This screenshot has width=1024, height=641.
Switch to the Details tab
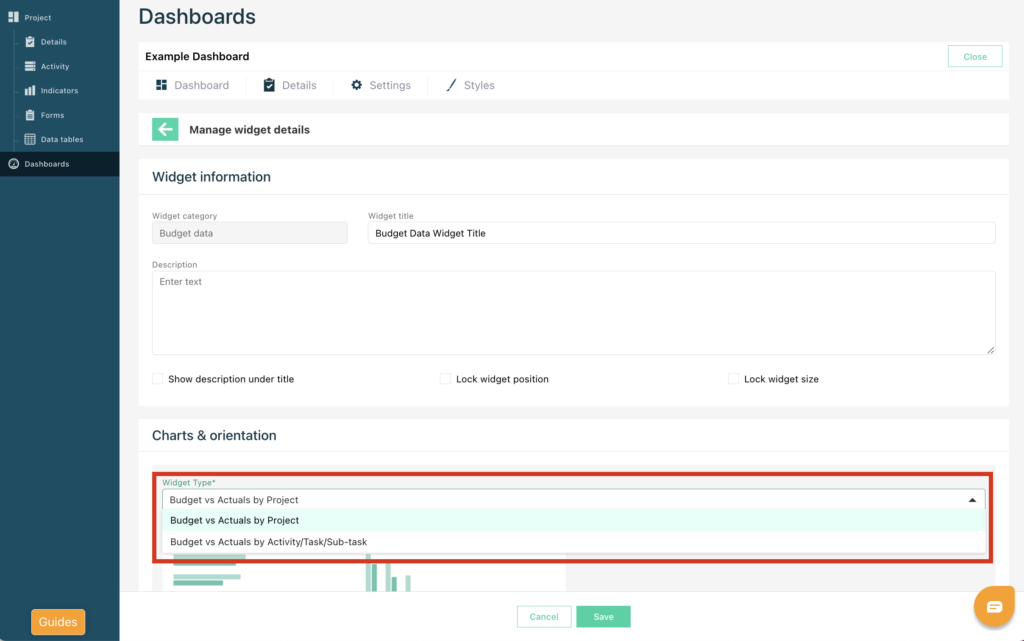click(x=290, y=85)
